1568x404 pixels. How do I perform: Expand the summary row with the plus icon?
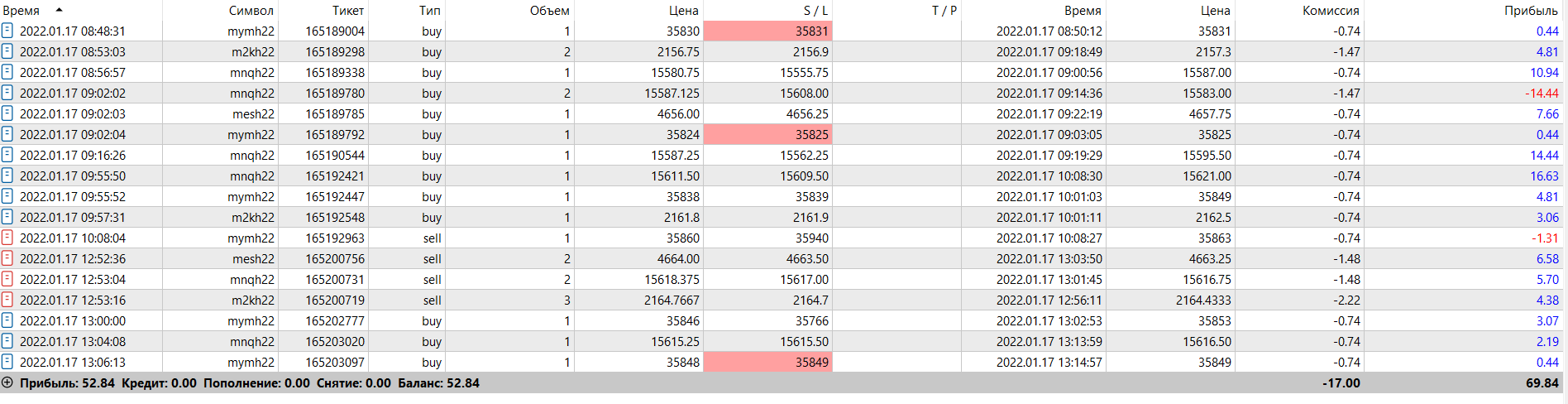tap(7, 382)
